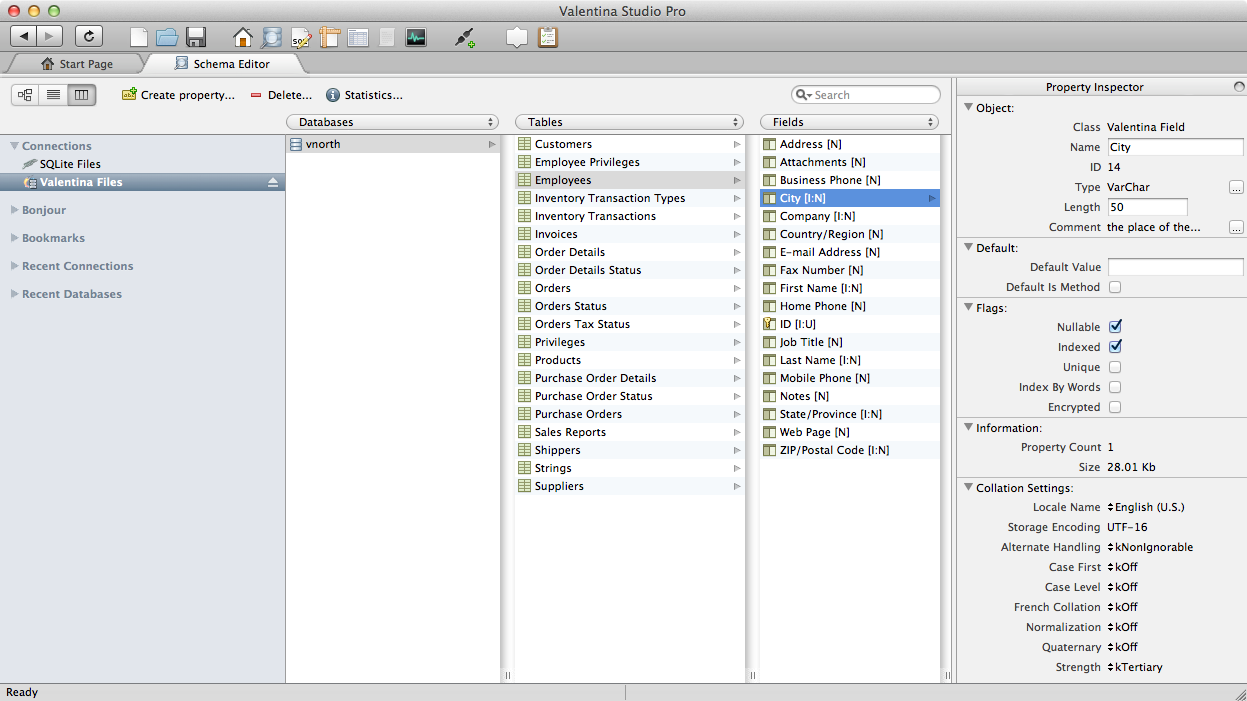Open the Strength kTertiary dropdown
Screen dimensions: 1247x701
click(x=1135, y=667)
